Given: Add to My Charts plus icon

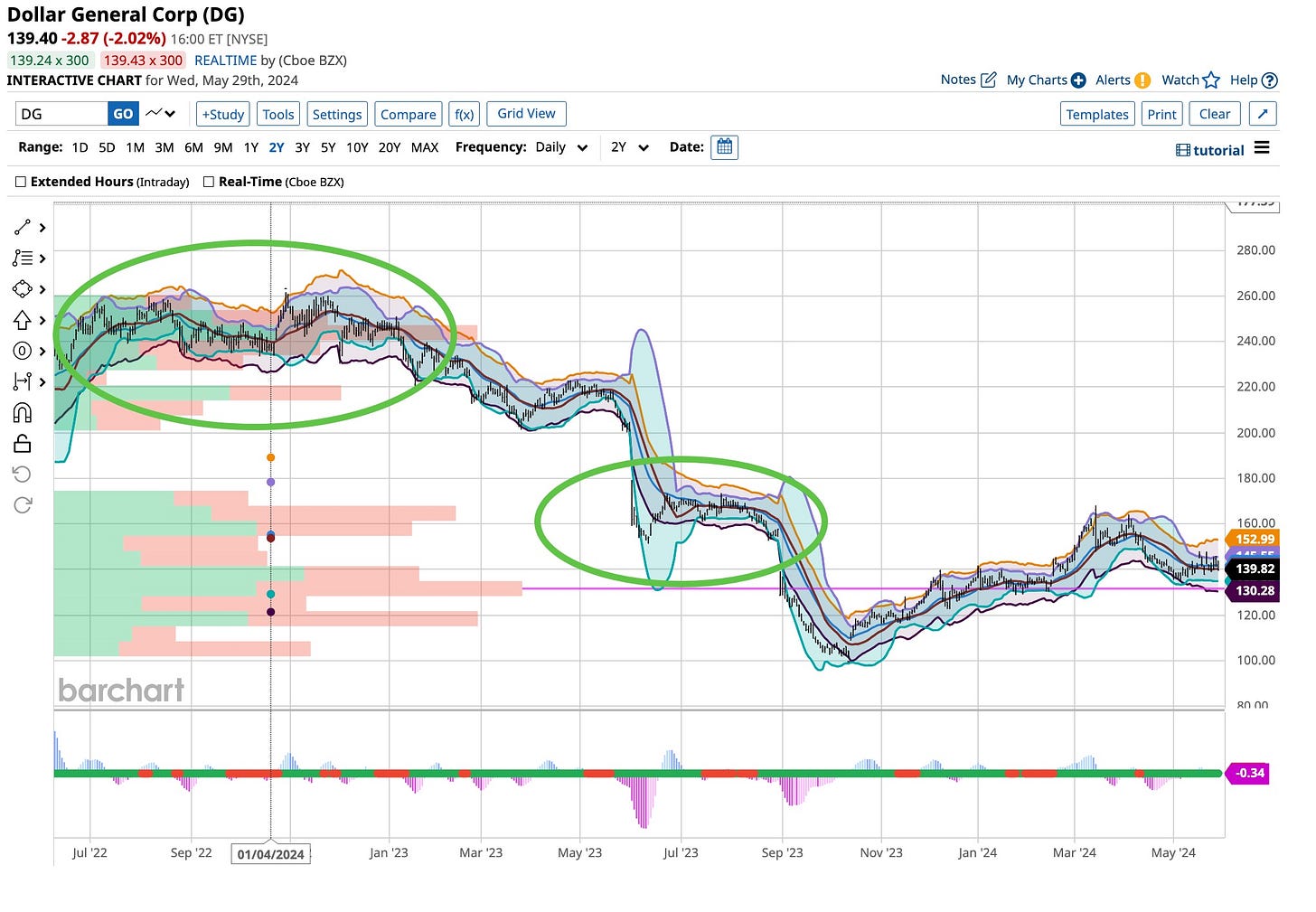Looking at the screenshot, I should 1078,80.
